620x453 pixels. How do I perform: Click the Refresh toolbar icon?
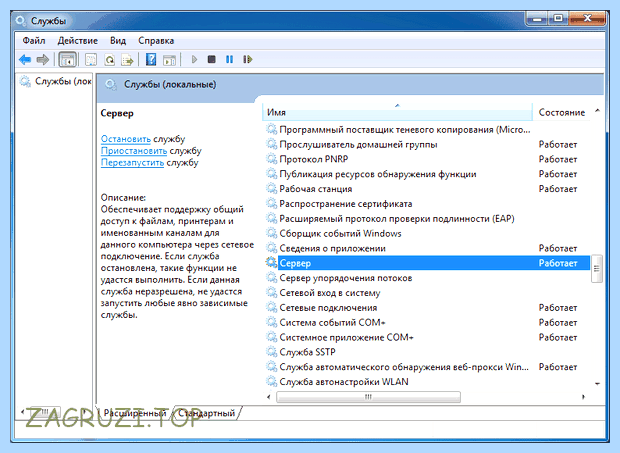[110, 60]
